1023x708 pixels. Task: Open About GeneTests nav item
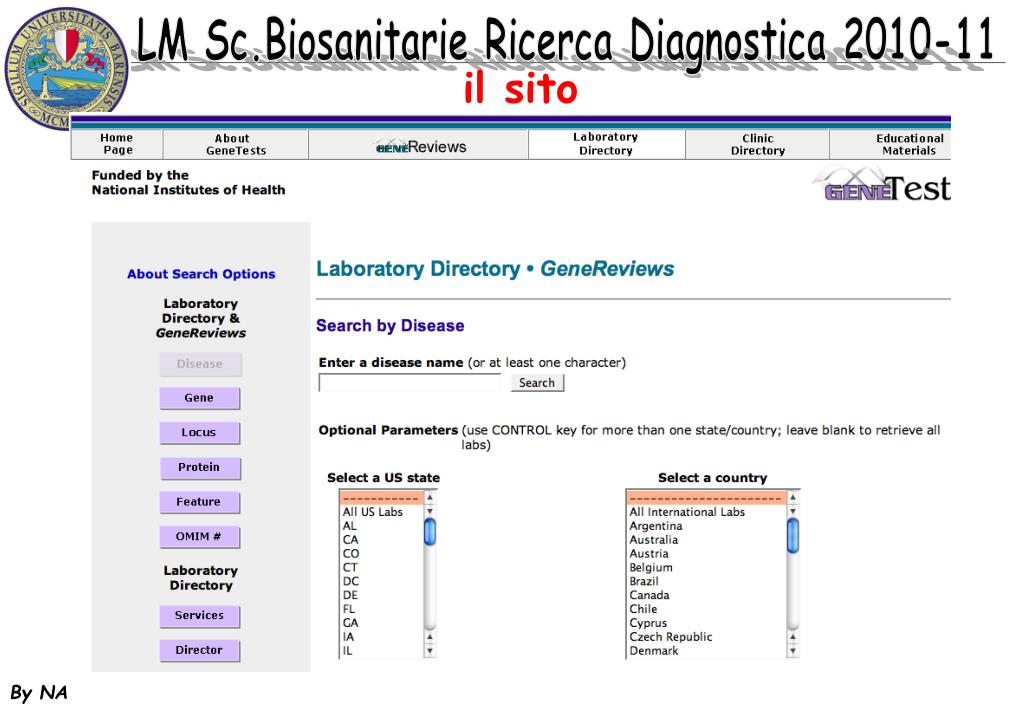point(236,144)
